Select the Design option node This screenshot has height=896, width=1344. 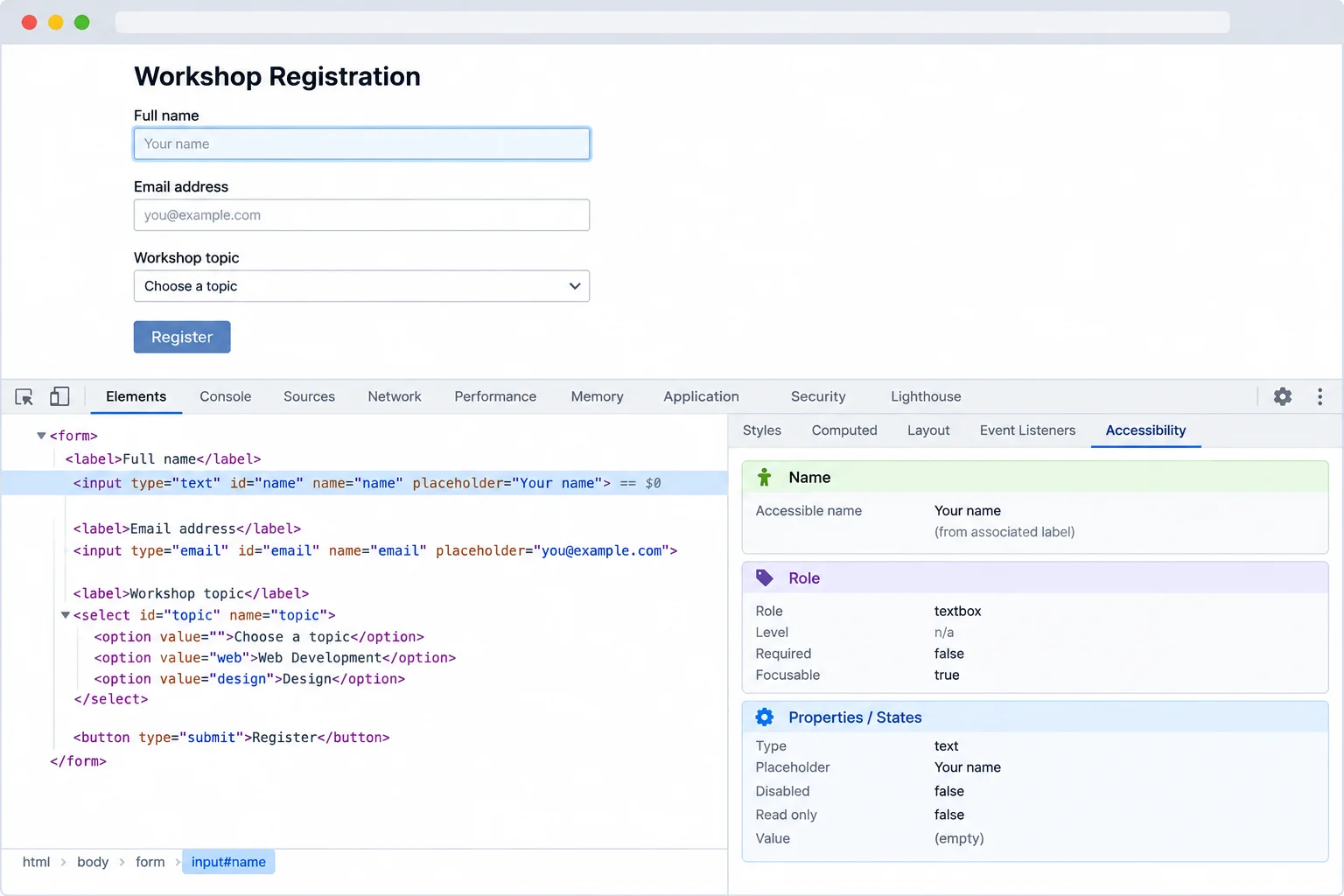coord(249,679)
